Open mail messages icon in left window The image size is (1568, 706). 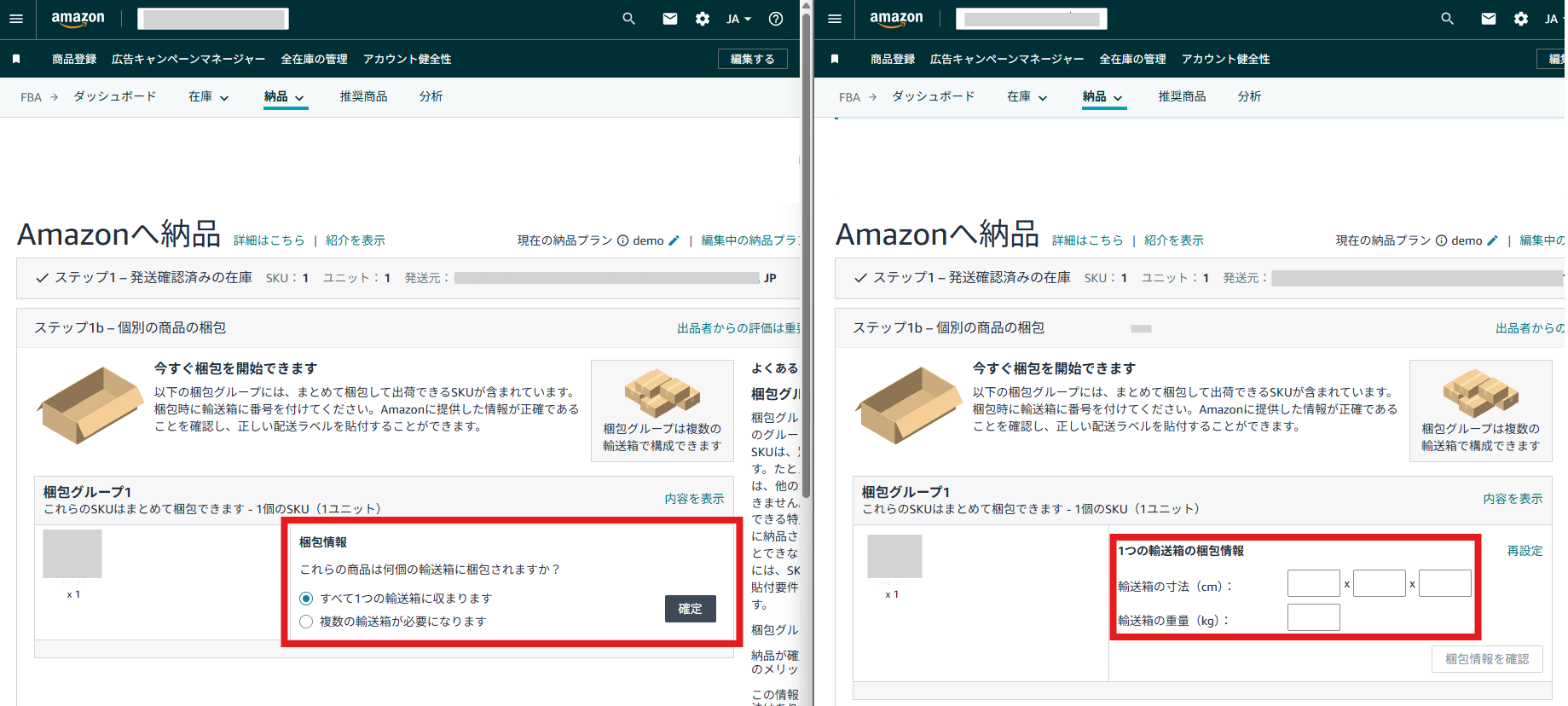669,19
